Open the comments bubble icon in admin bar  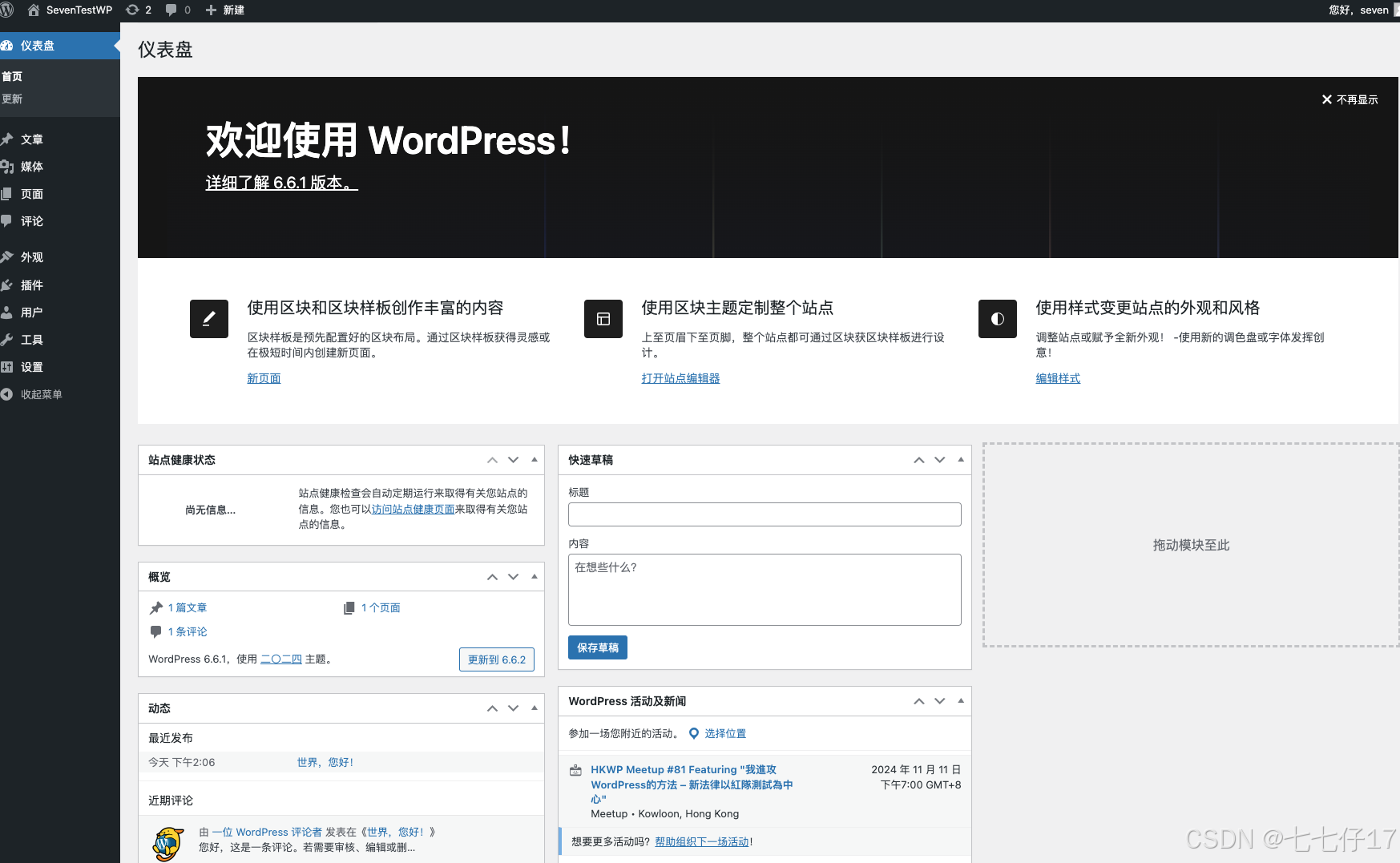click(171, 10)
